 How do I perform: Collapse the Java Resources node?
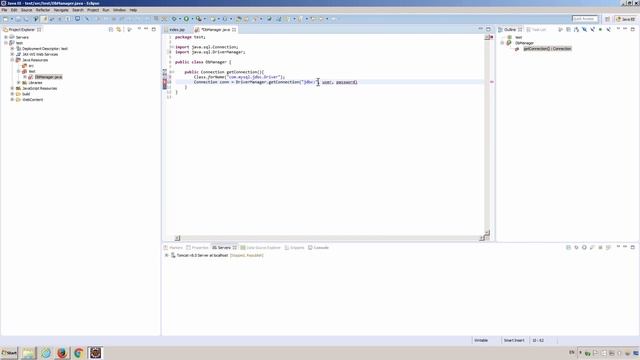click(x=12, y=60)
